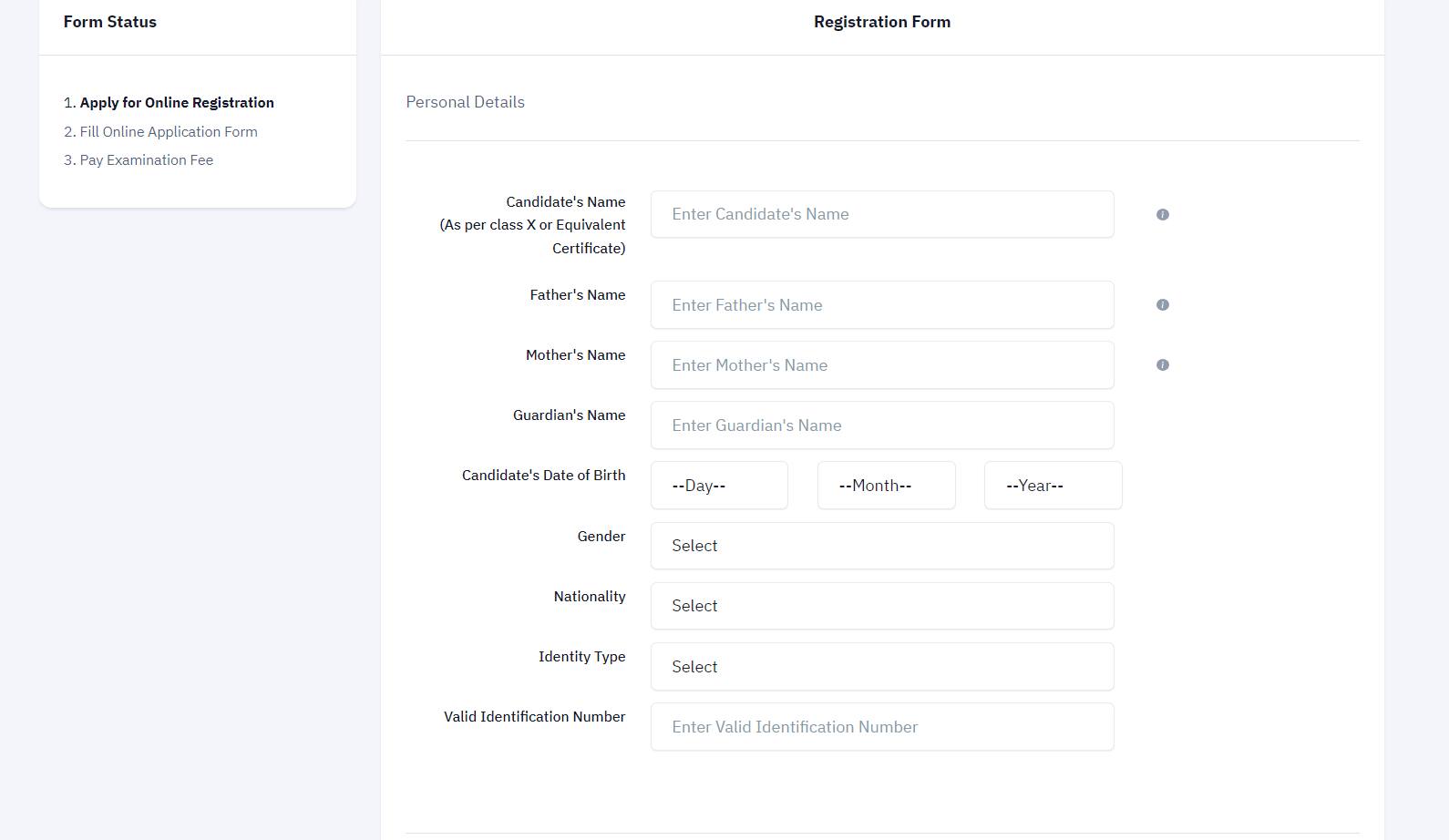Click inside the Guardian's Name input field

point(881,425)
